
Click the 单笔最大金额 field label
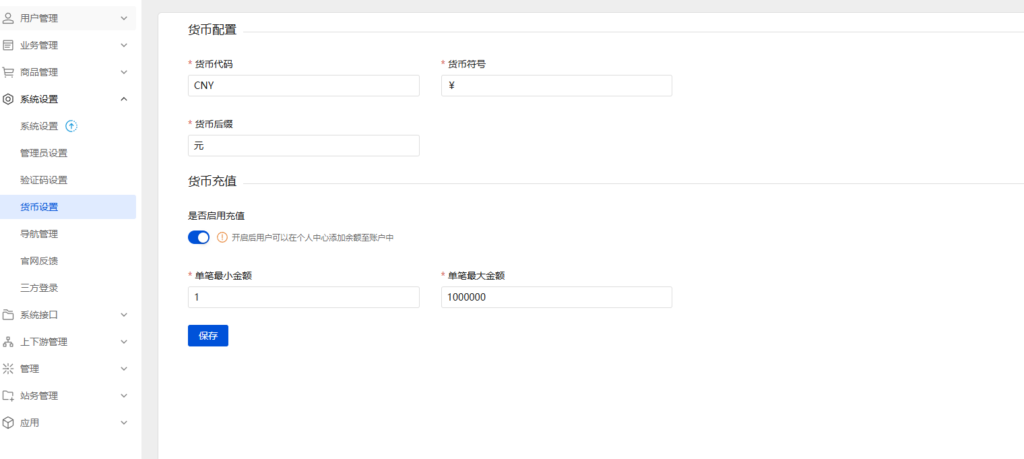pos(477,276)
